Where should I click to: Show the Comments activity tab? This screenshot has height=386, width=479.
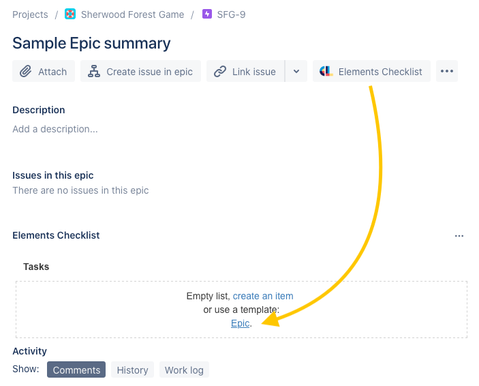point(76,370)
